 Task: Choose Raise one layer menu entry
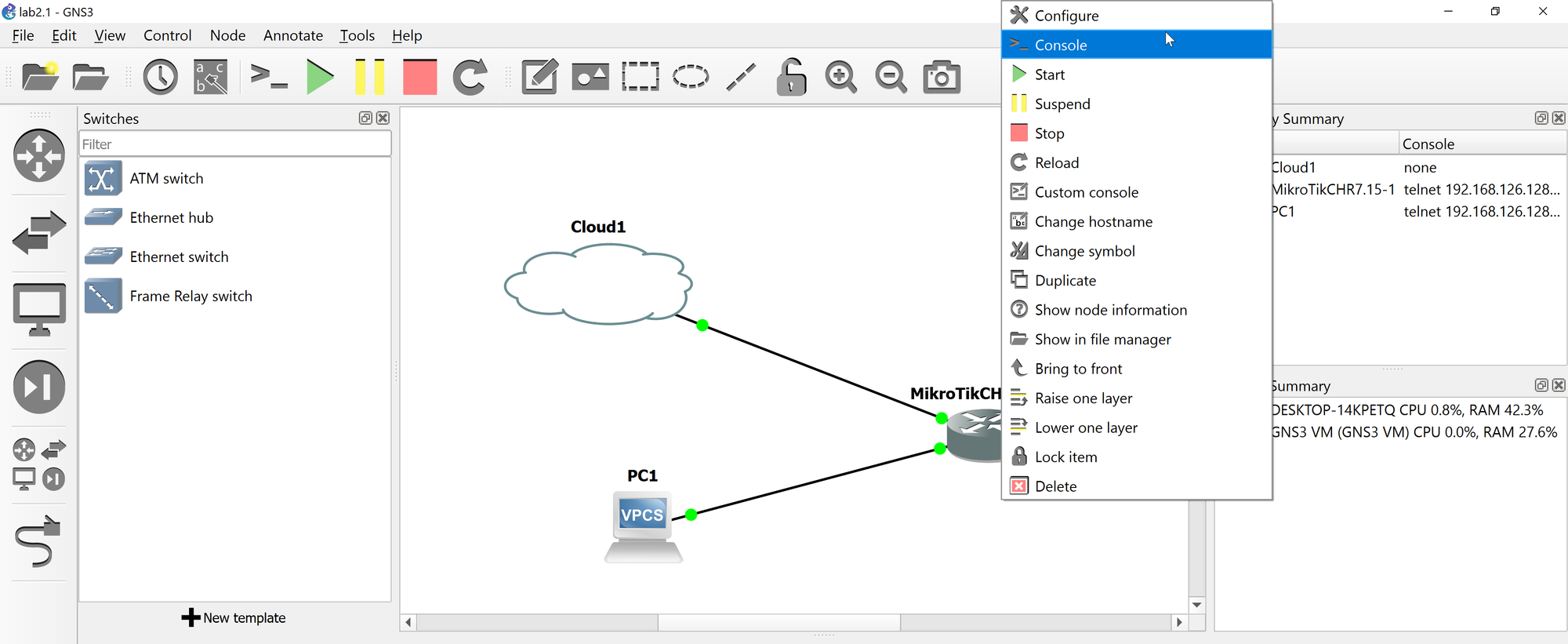click(x=1137, y=398)
